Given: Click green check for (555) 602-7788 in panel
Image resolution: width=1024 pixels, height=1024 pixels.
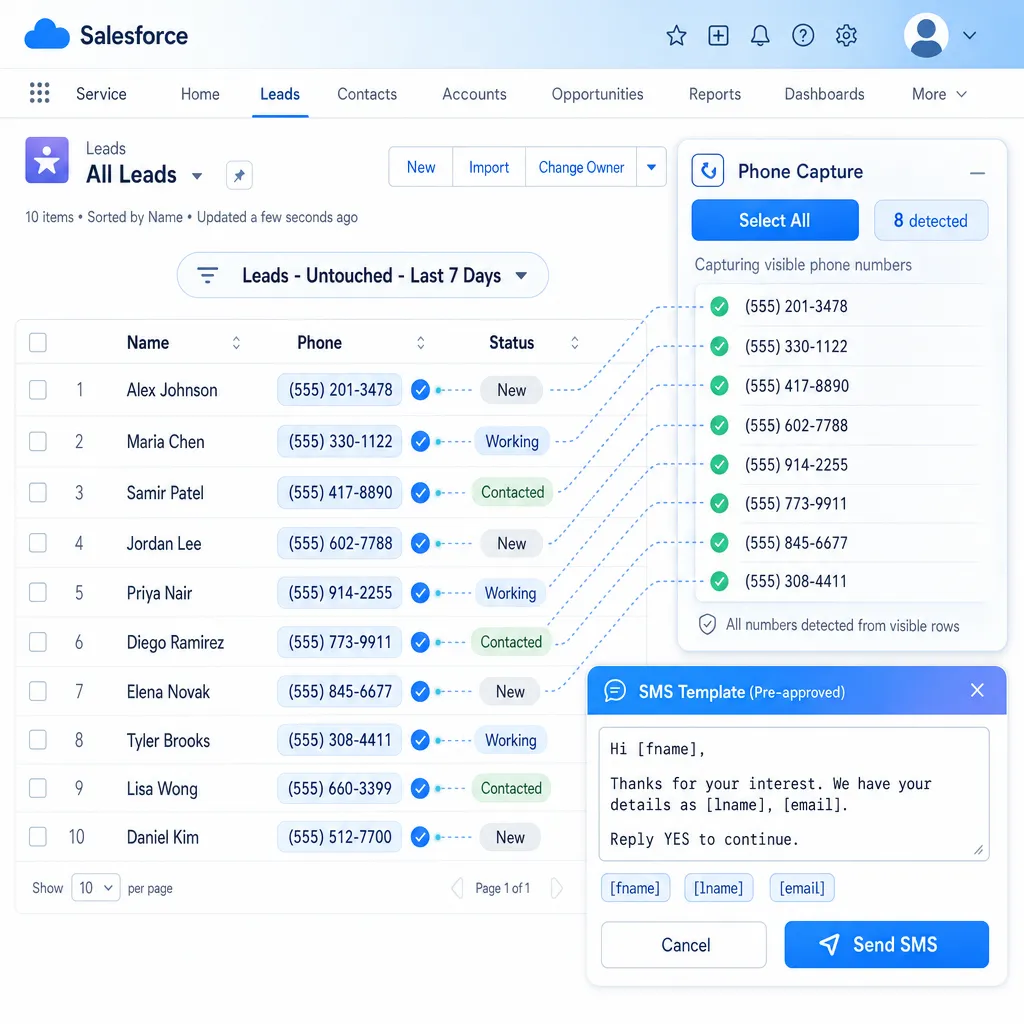Looking at the screenshot, I should pos(719,425).
